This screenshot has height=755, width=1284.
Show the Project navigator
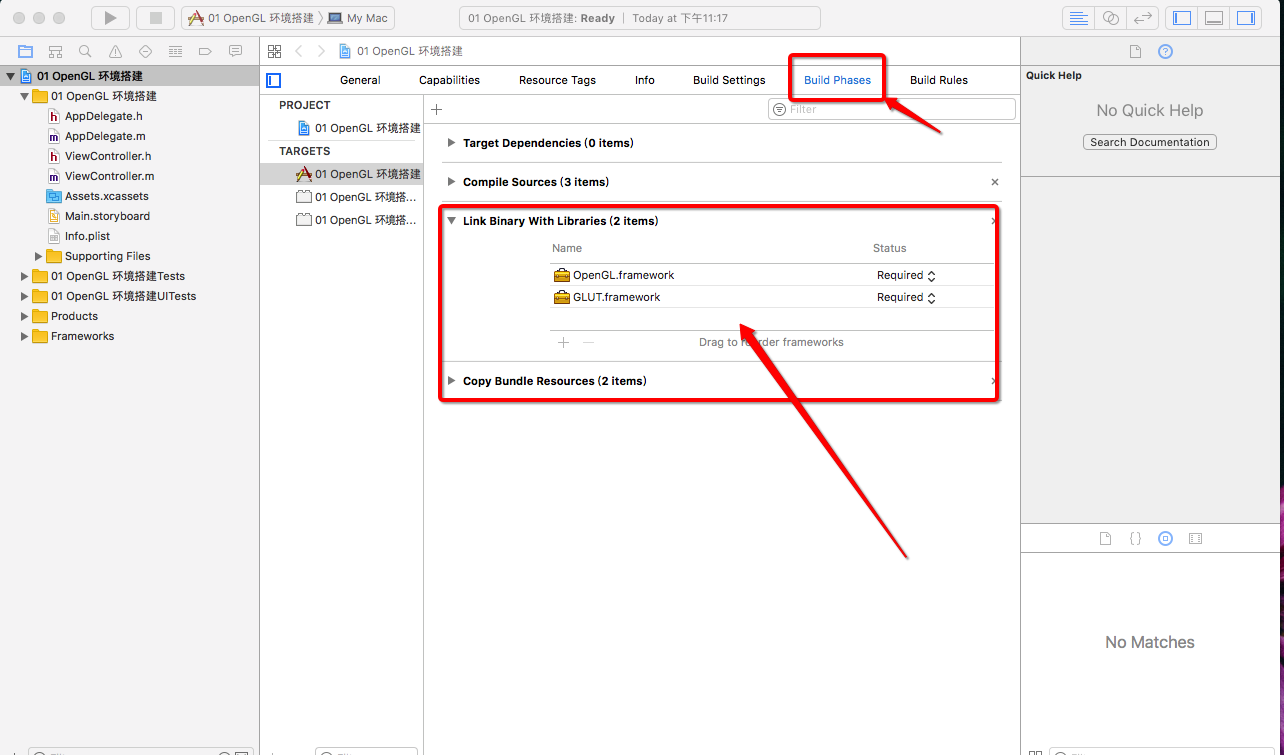click(26, 51)
